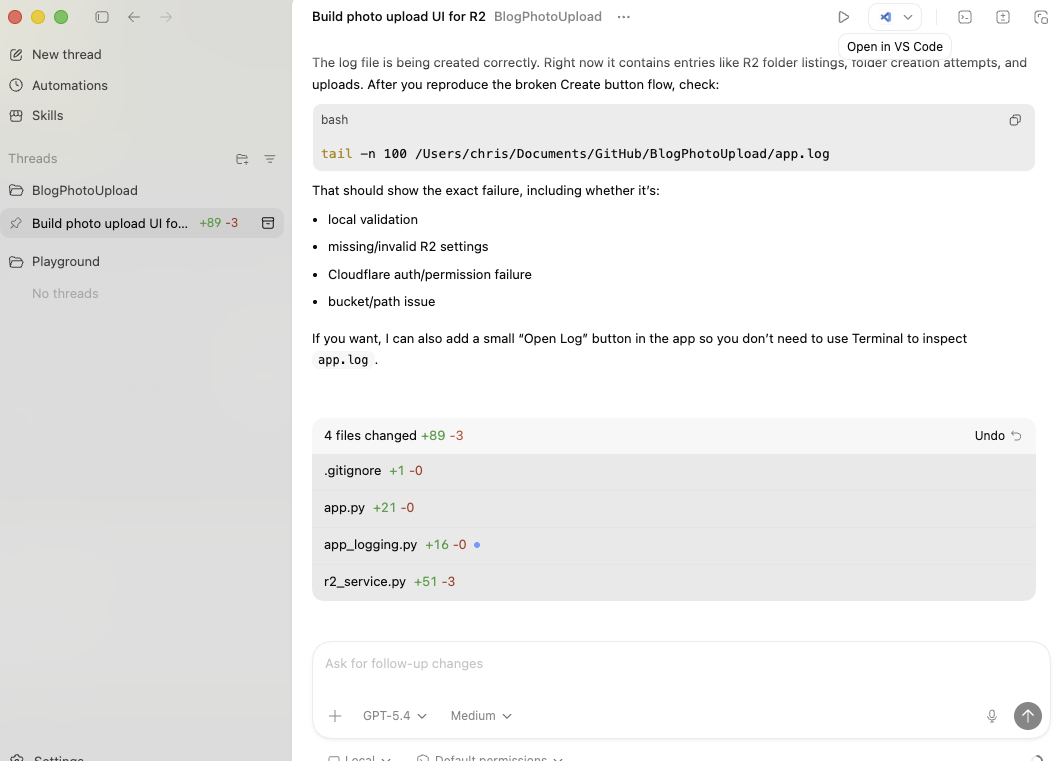Go to the Skills section

click(x=47, y=115)
